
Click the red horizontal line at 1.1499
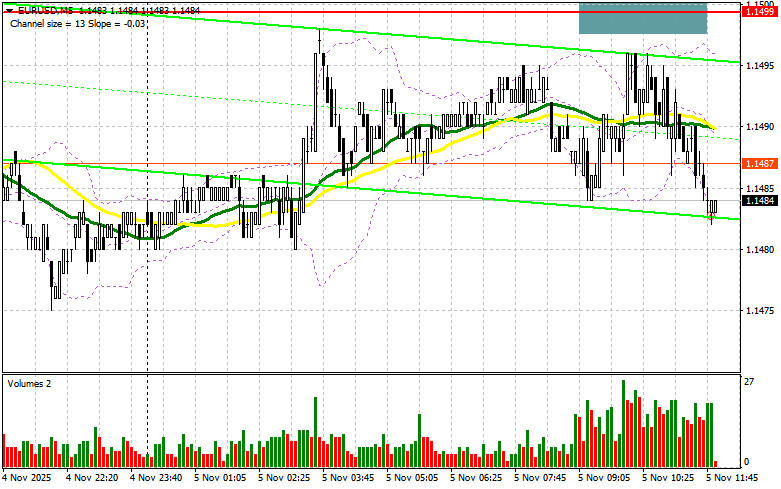(x=300, y=11)
